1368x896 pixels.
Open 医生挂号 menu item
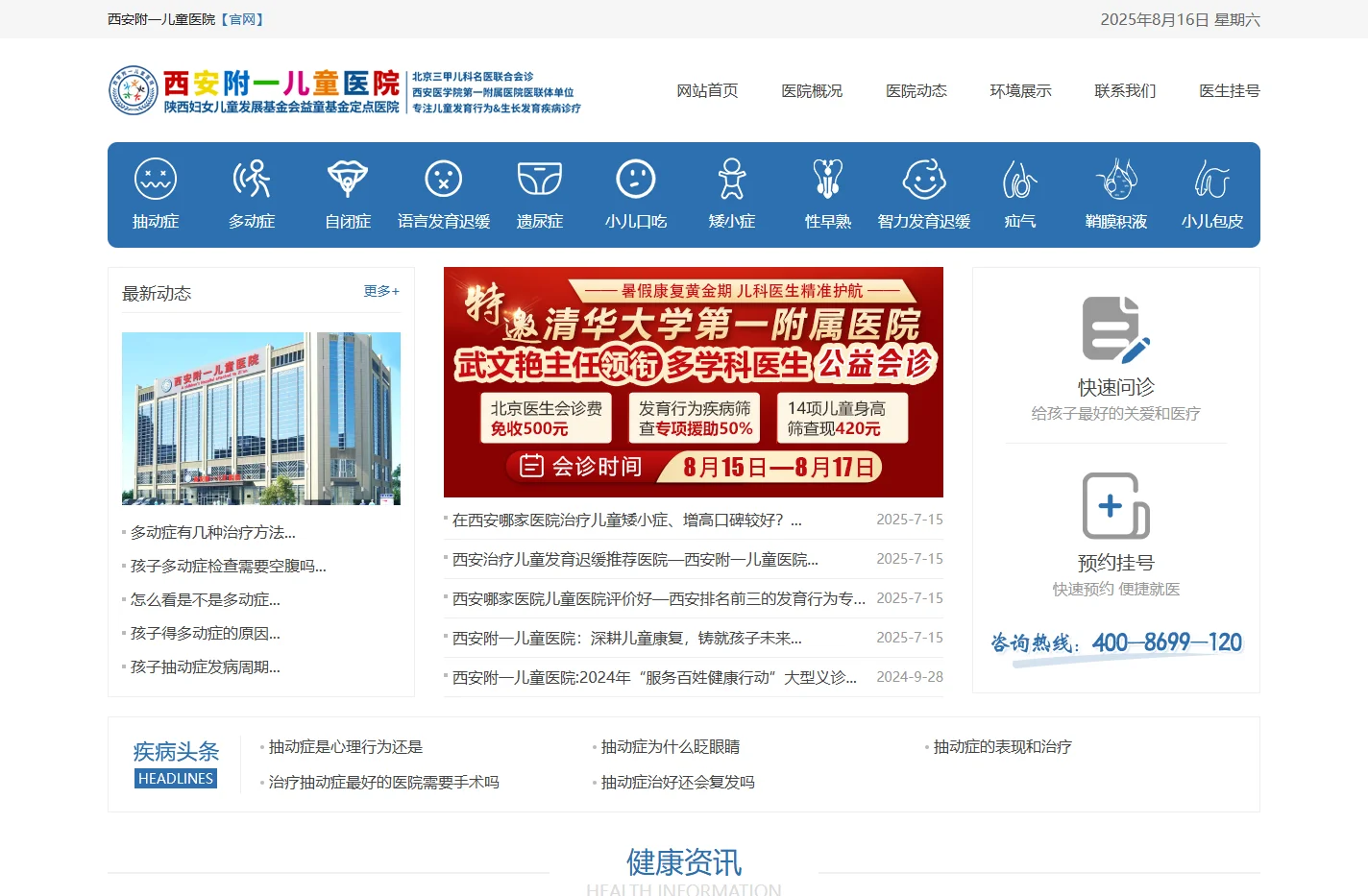pyautogui.click(x=1230, y=90)
